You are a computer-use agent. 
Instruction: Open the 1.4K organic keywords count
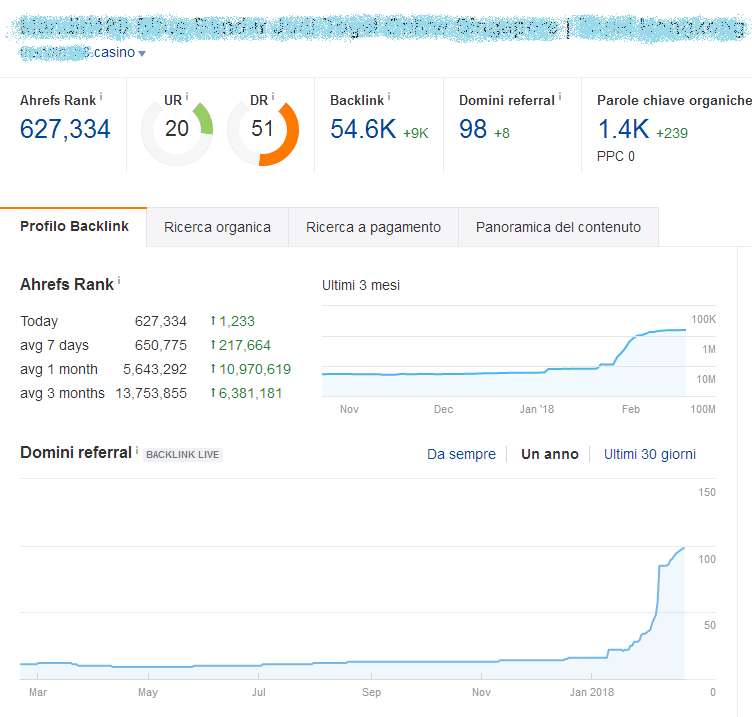tap(623, 129)
